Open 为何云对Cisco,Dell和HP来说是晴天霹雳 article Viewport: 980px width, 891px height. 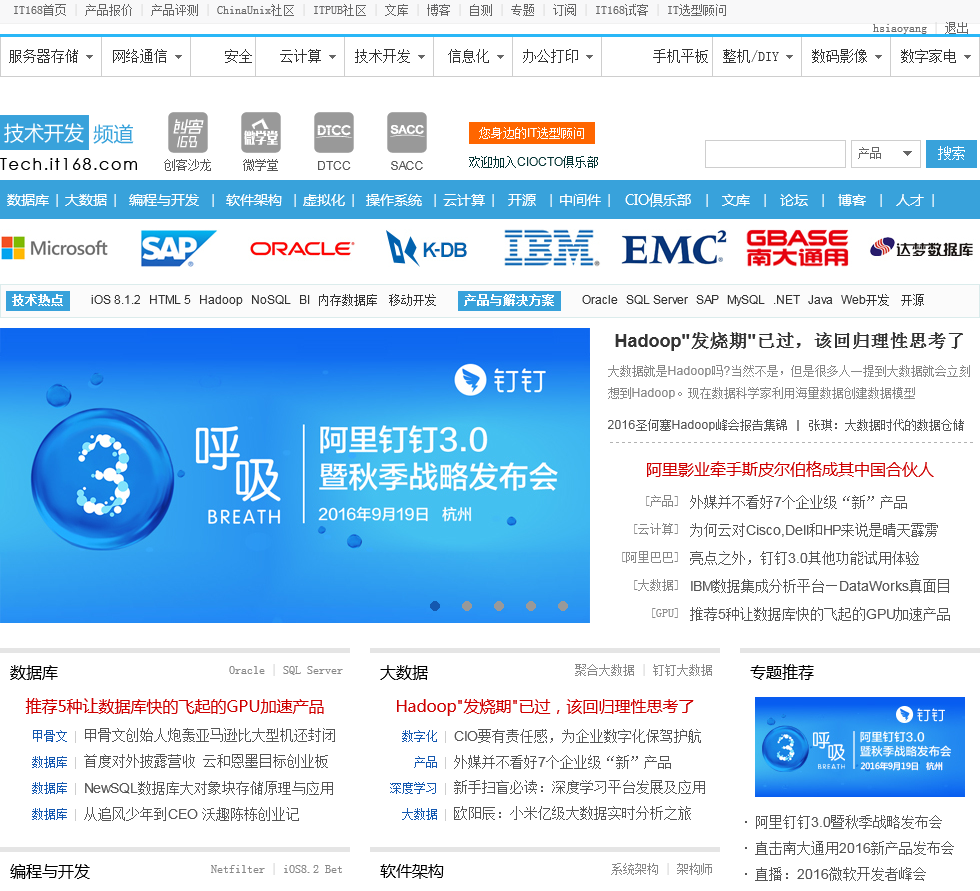813,530
